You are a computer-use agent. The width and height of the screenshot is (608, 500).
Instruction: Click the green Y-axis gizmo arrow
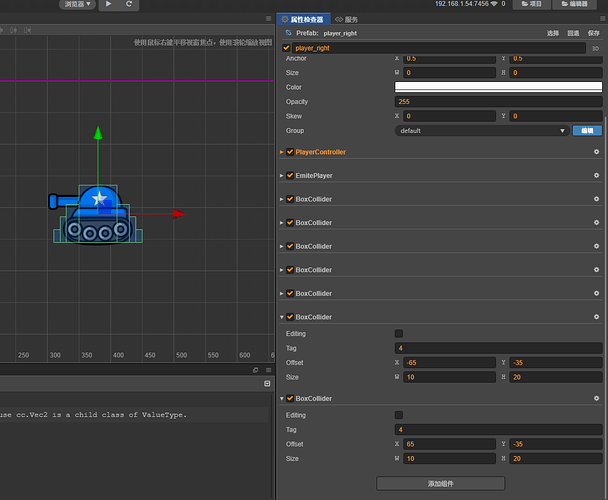click(97, 133)
